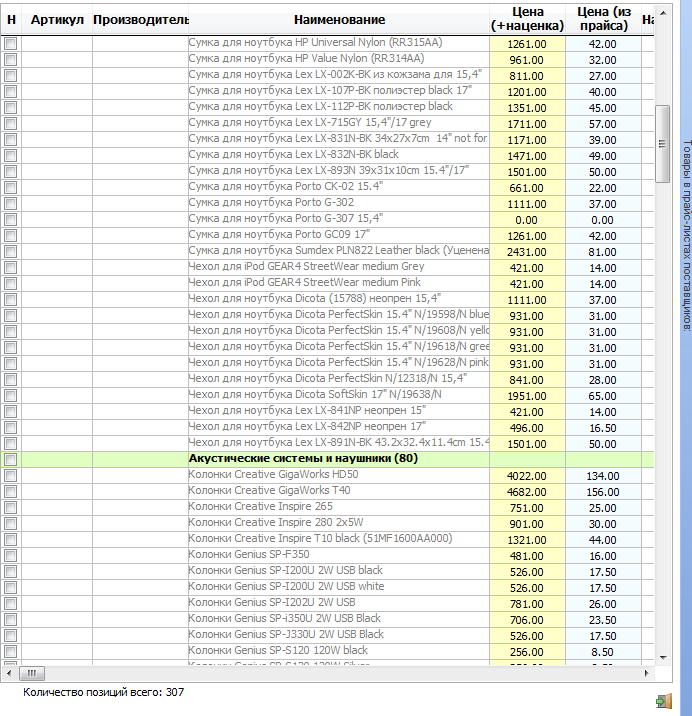Sort by the Наименование column header
Screen dimensions: 692x716
pos(339,20)
